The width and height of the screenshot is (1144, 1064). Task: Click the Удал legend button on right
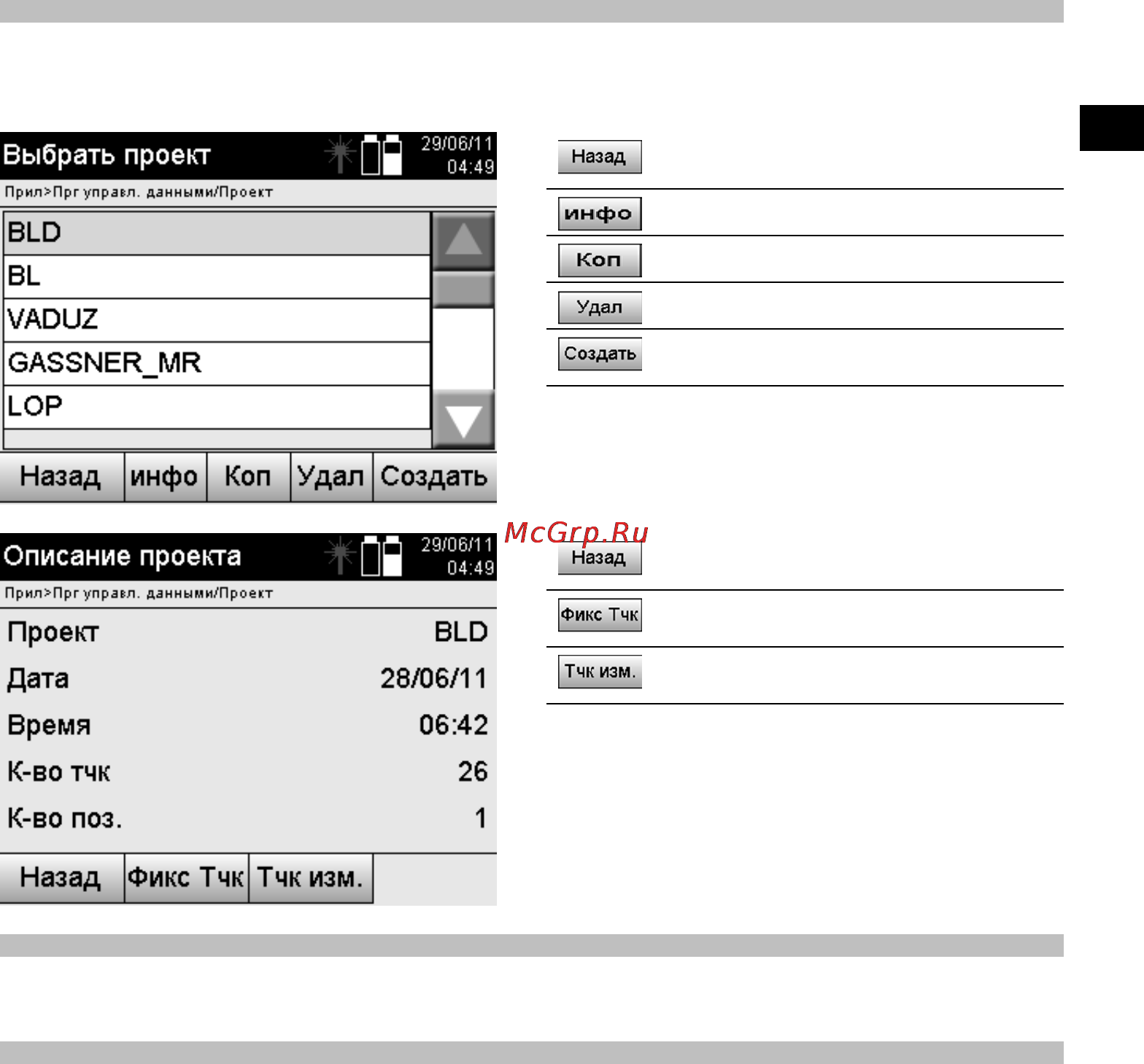pyautogui.click(x=600, y=307)
